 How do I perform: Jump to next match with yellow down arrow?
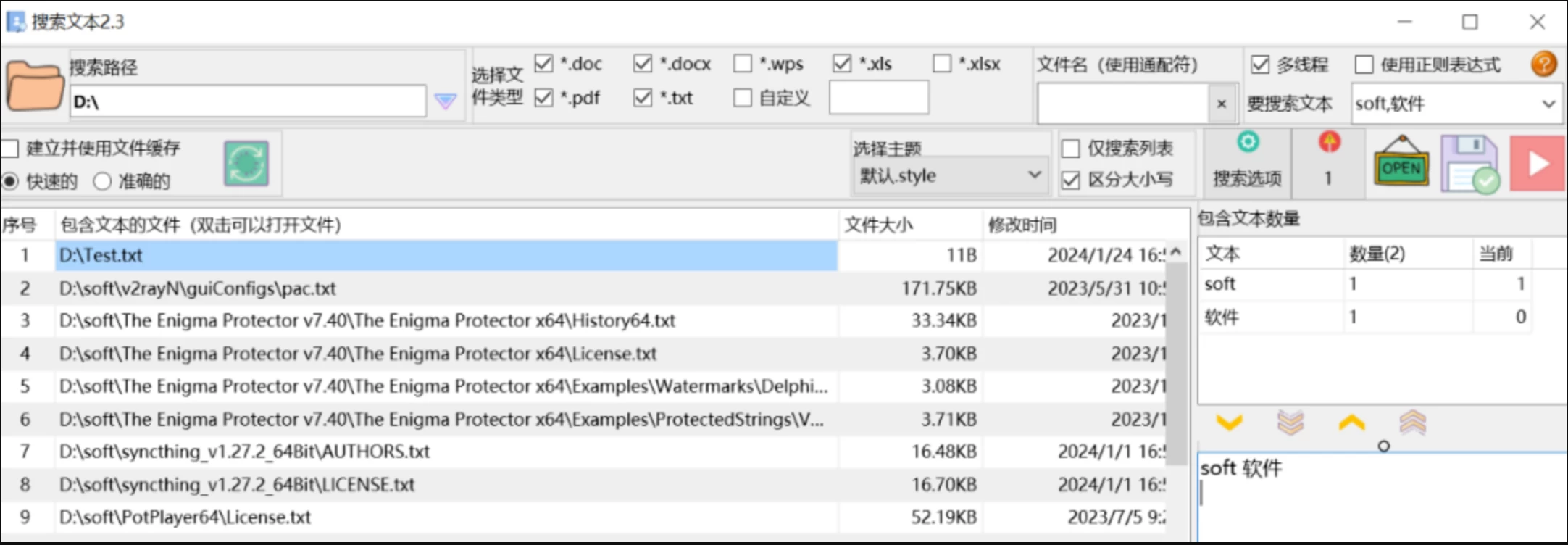1229,422
